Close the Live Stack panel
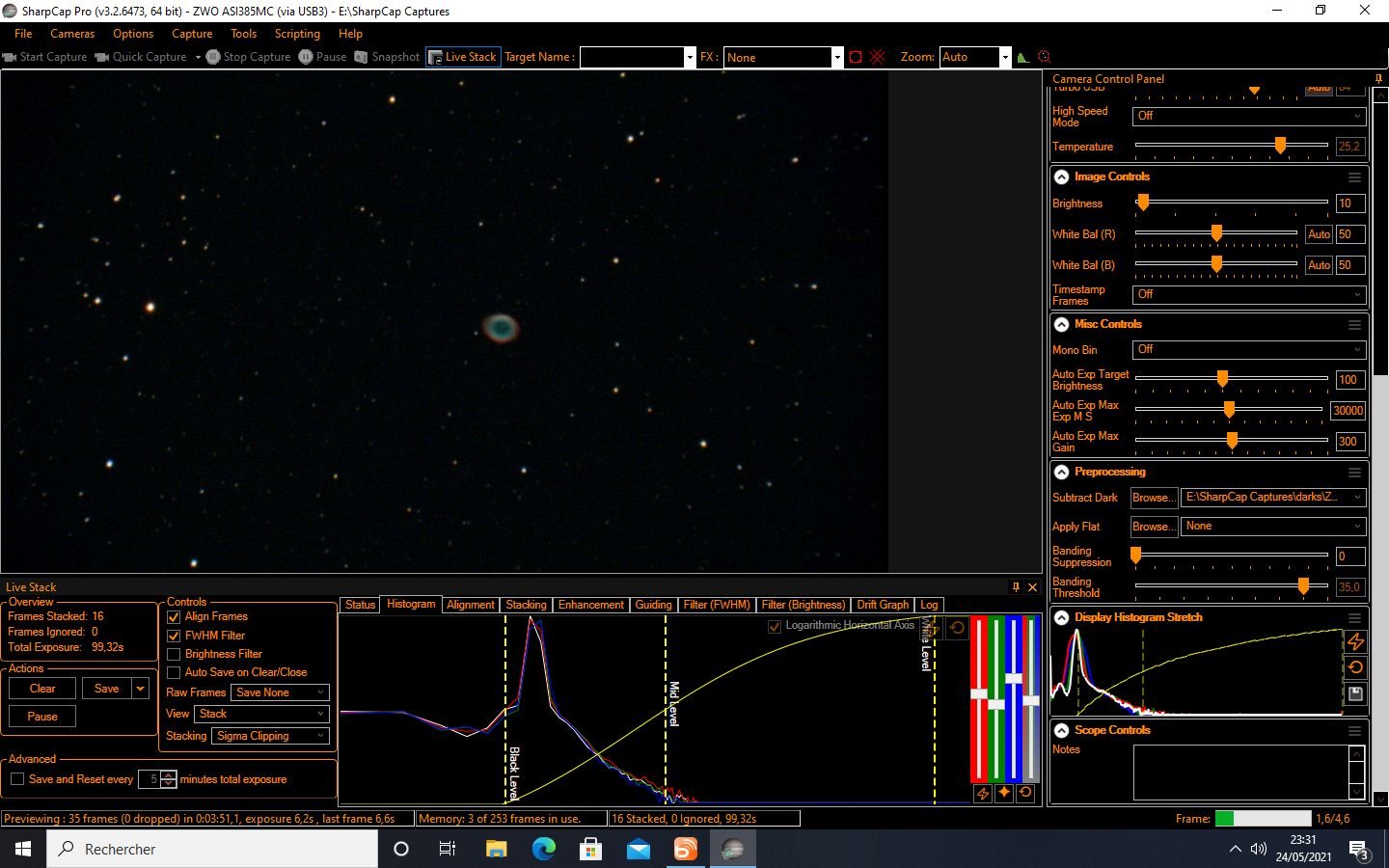 tap(1032, 586)
